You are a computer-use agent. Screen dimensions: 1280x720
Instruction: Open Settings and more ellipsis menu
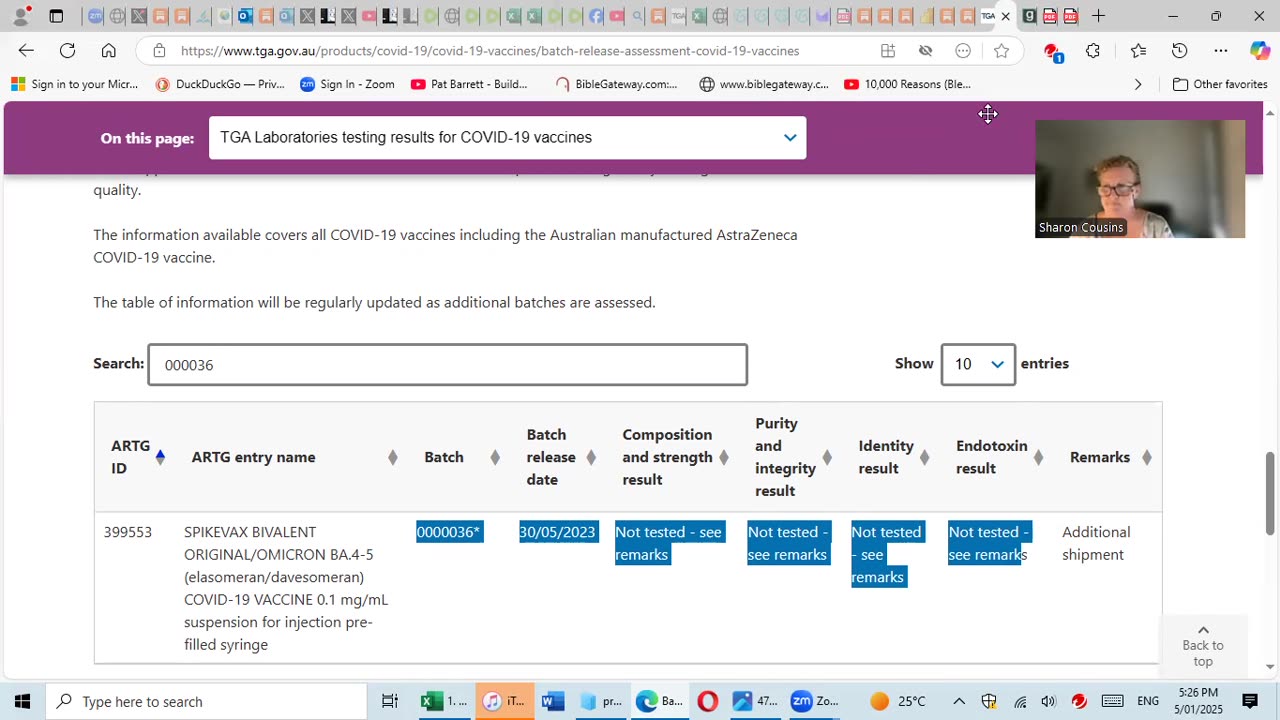point(1221,51)
